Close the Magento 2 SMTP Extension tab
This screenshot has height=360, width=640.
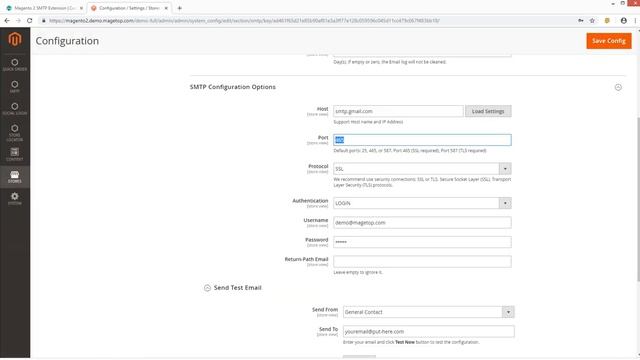pos(81,8)
